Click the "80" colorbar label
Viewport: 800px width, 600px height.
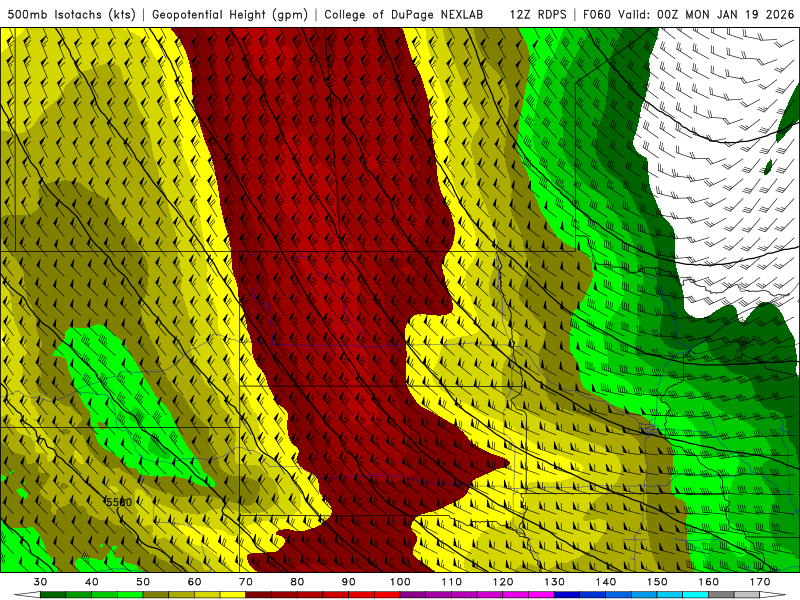pyautogui.click(x=297, y=582)
